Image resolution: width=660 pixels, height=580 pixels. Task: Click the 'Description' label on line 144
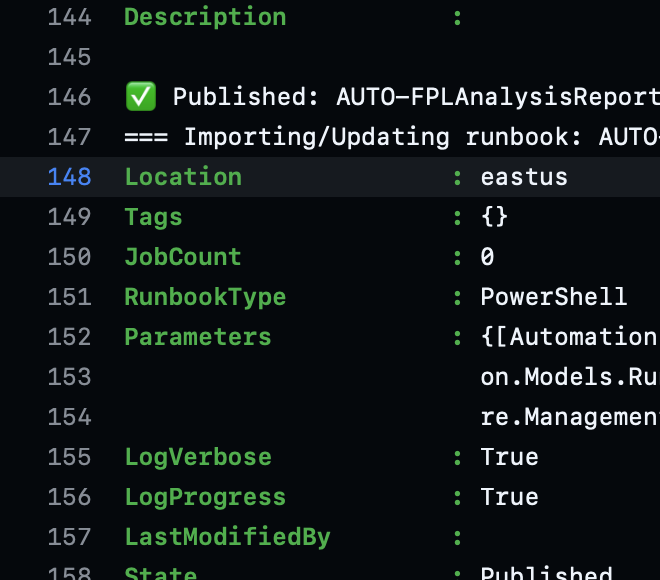(205, 17)
